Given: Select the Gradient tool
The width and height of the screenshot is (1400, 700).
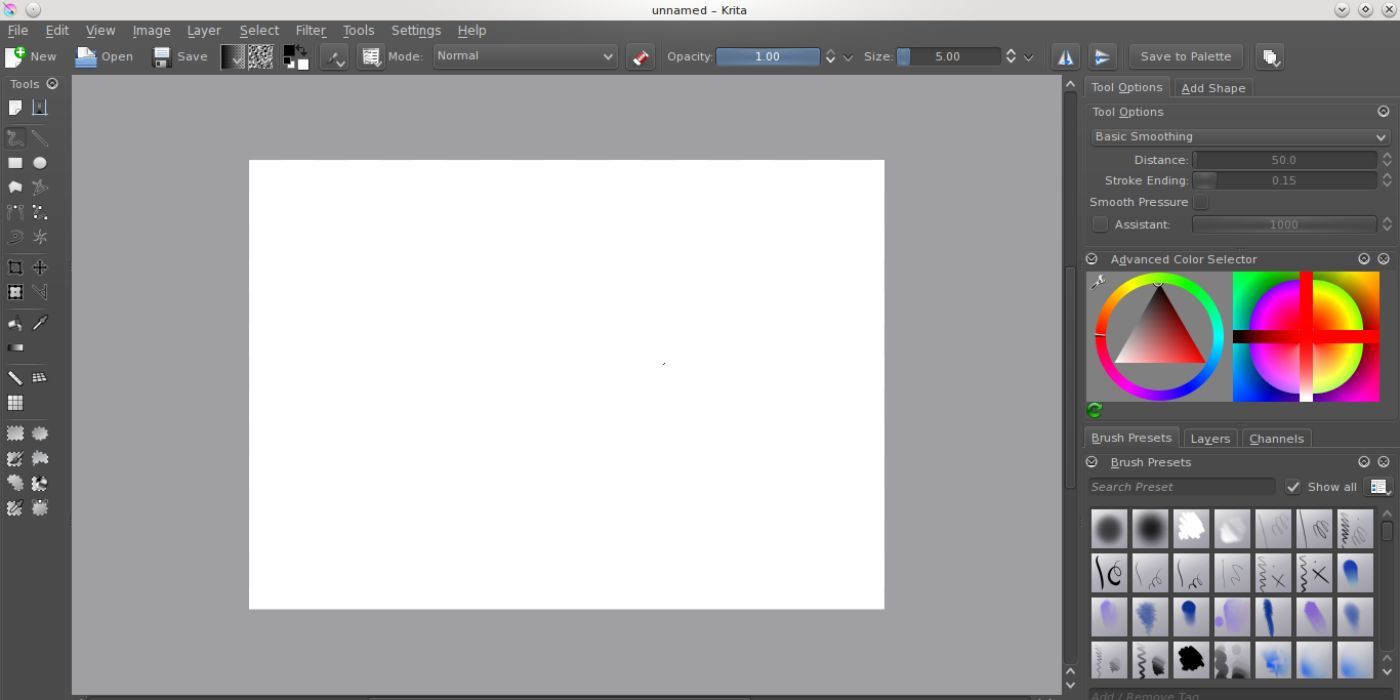Looking at the screenshot, I should point(15,347).
